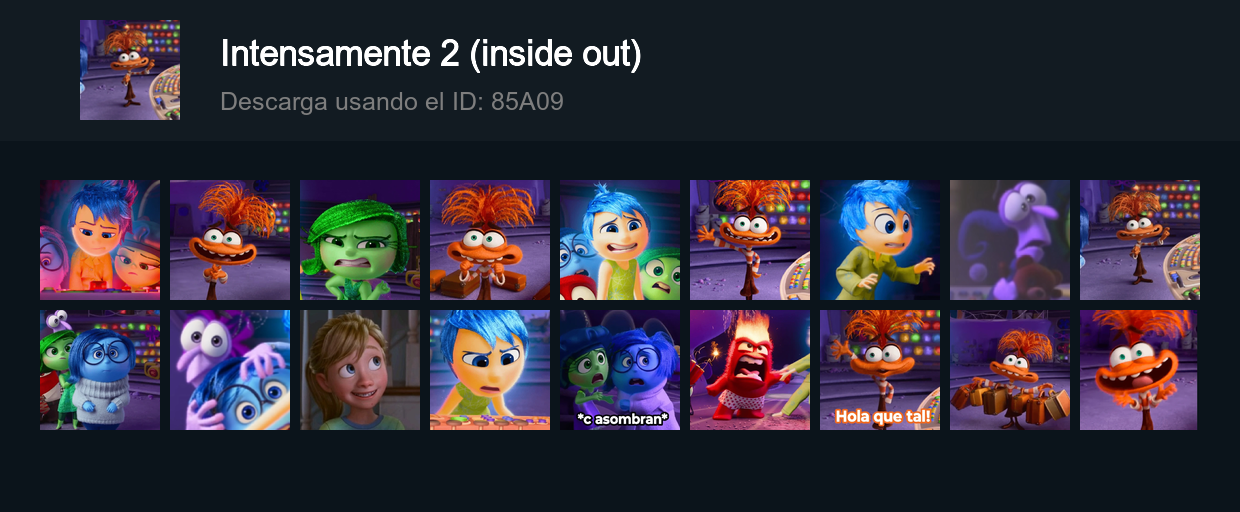Choose the angry red flaming character sticker
This screenshot has width=1240, height=512.
[x=750, y=370]
